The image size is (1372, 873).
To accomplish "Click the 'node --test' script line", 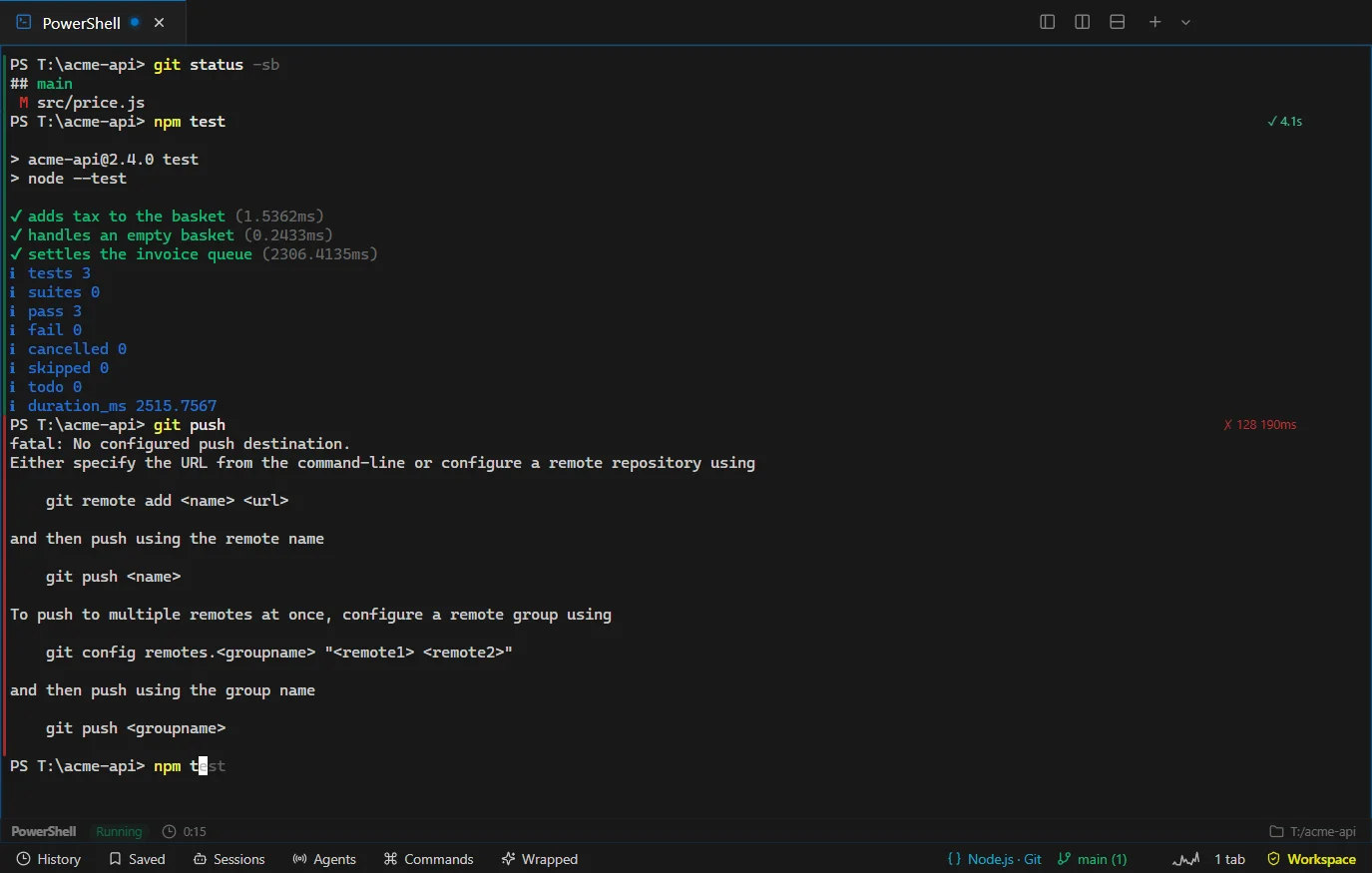I will (68, 179).
